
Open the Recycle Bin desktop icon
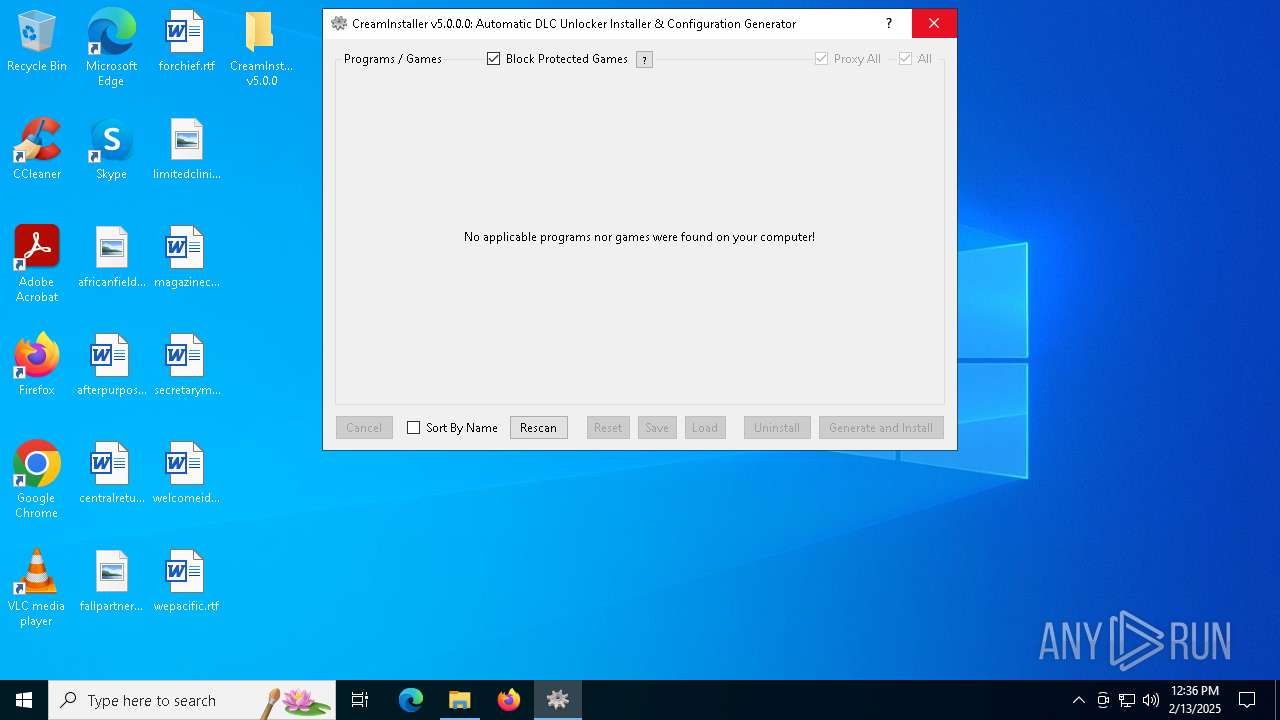[x=37, y=42]
